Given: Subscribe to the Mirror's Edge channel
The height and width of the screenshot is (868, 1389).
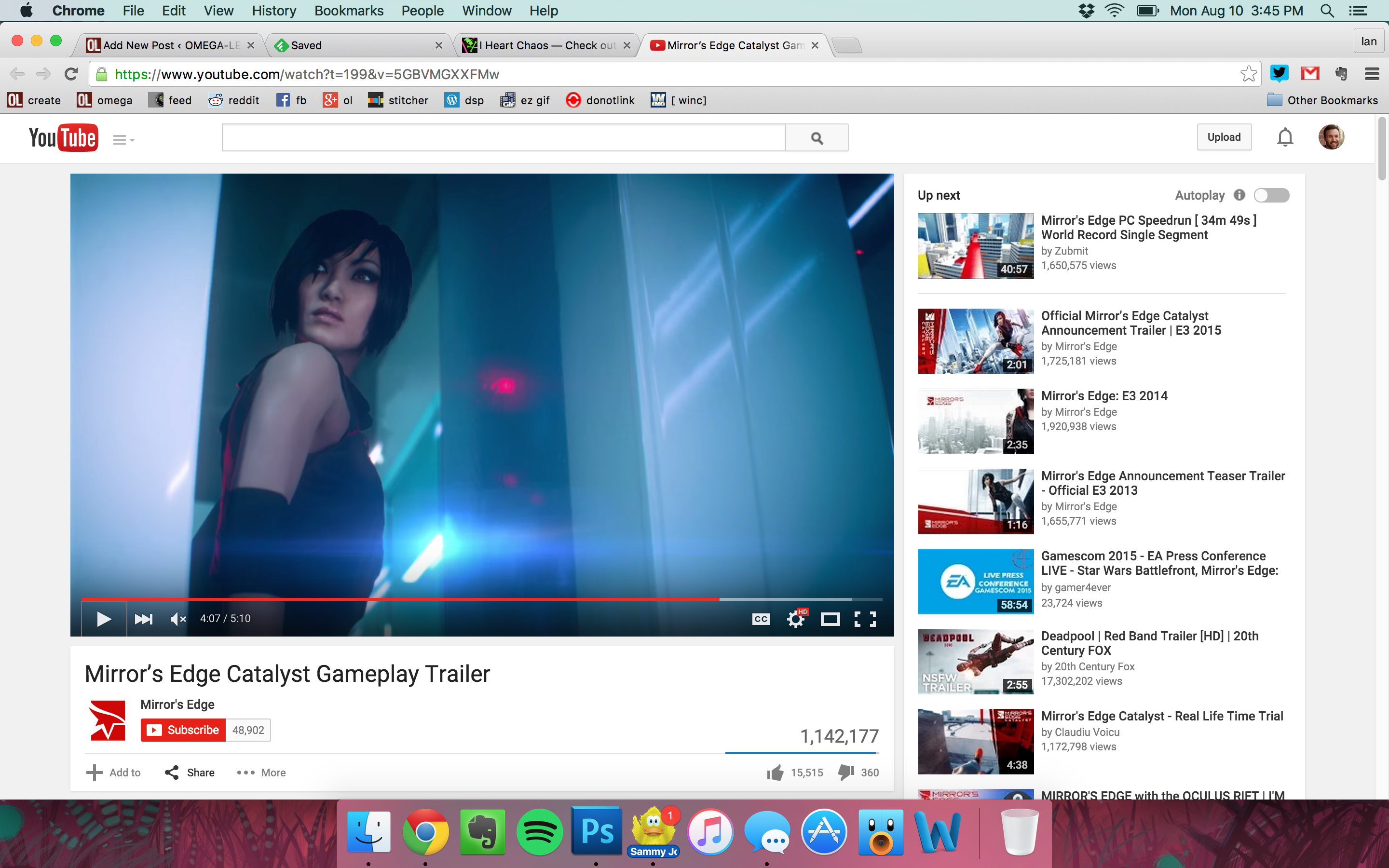Looking at the screenshot, I should 183,730.
